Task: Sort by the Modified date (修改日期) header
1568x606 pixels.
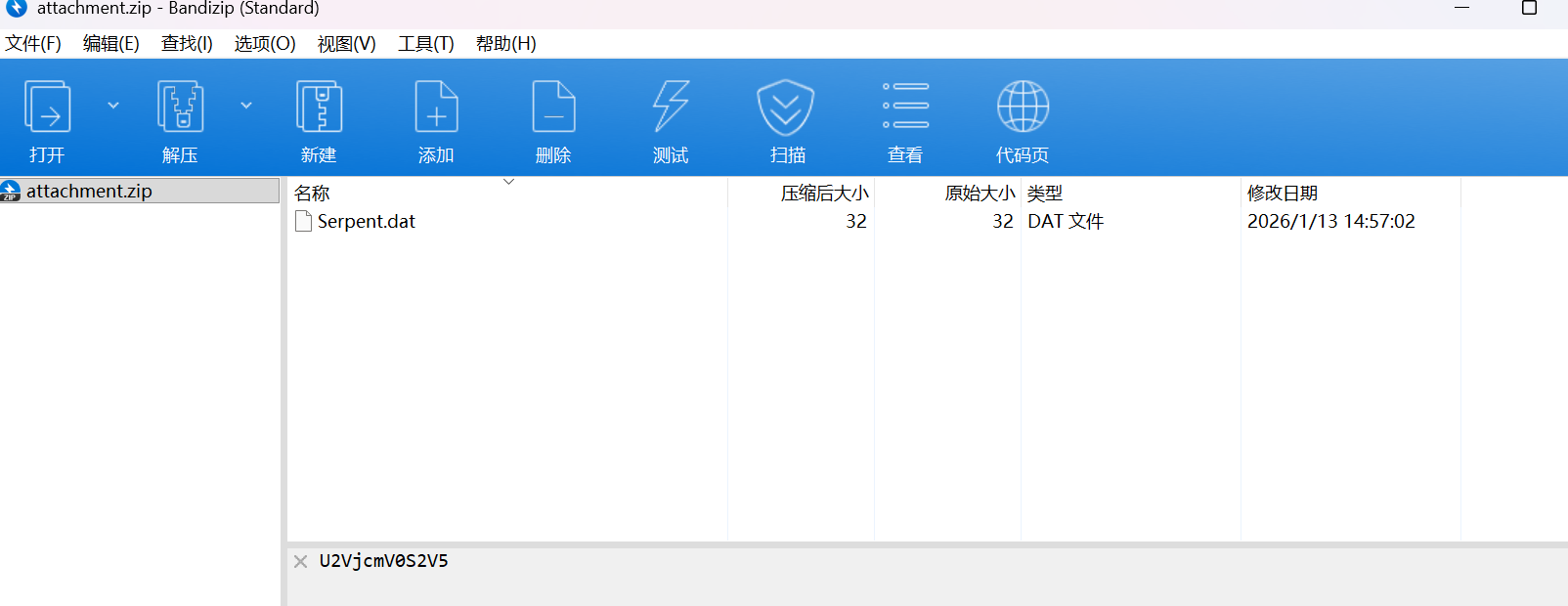Action: click(1282, 194)
